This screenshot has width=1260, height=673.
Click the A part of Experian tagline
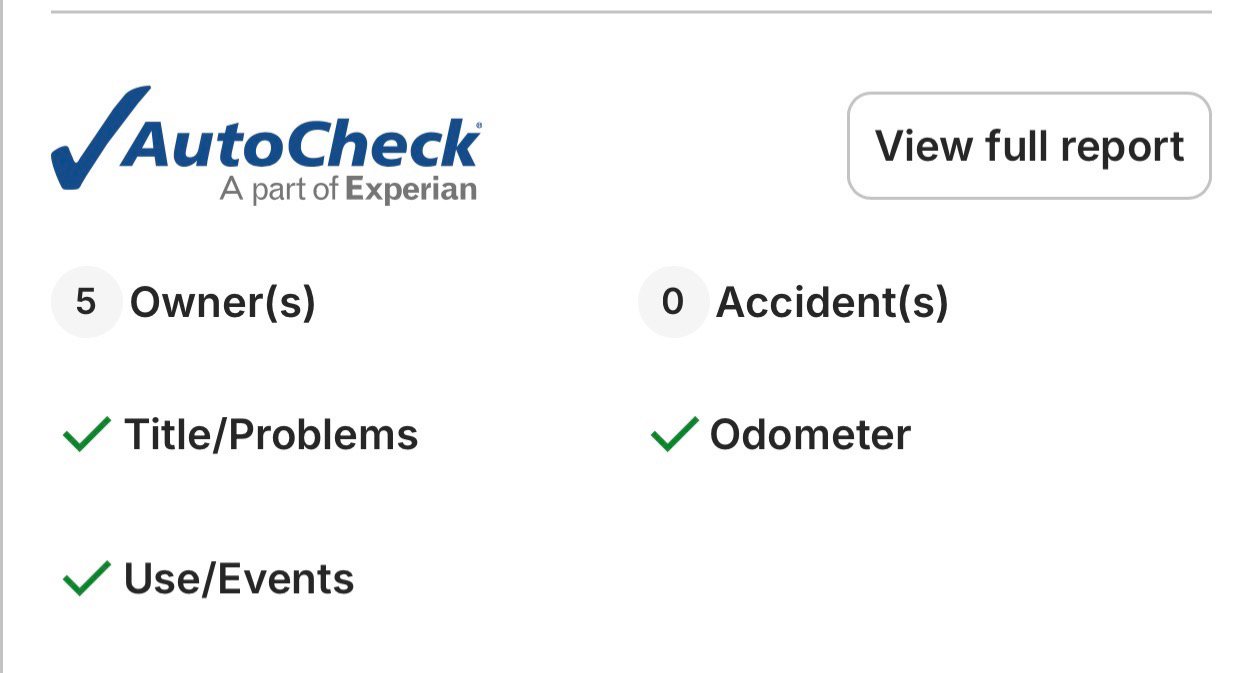click(348, 189)
